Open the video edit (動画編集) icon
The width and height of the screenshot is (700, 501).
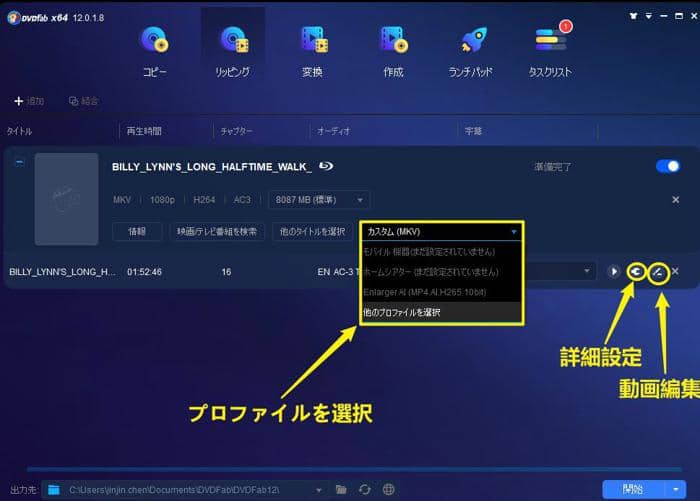click(x=658, y=272)
